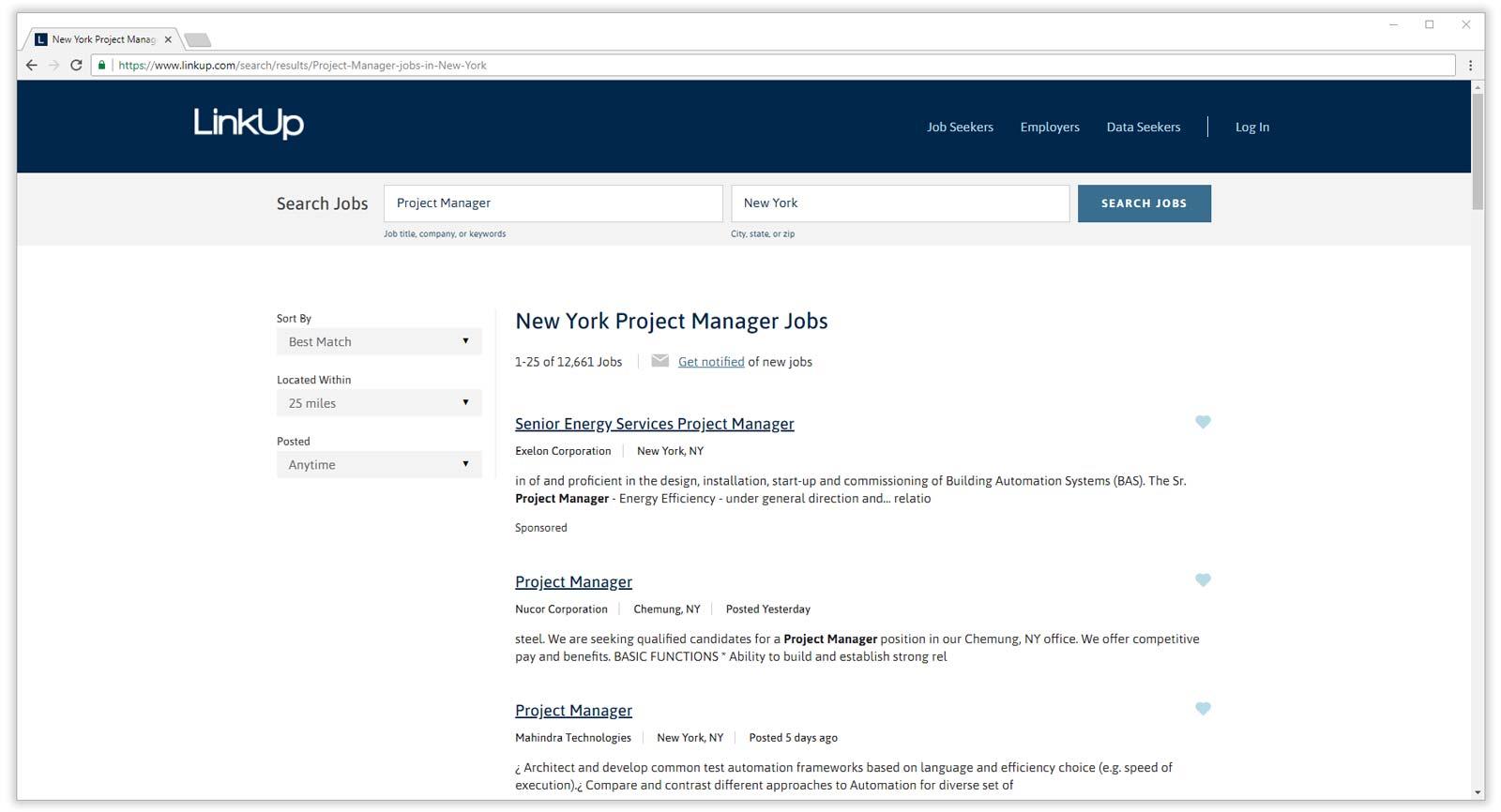Click 'Nucor Corporation' company name
1501x812 pixels.
pyautogui.click(x=561, y=609)
